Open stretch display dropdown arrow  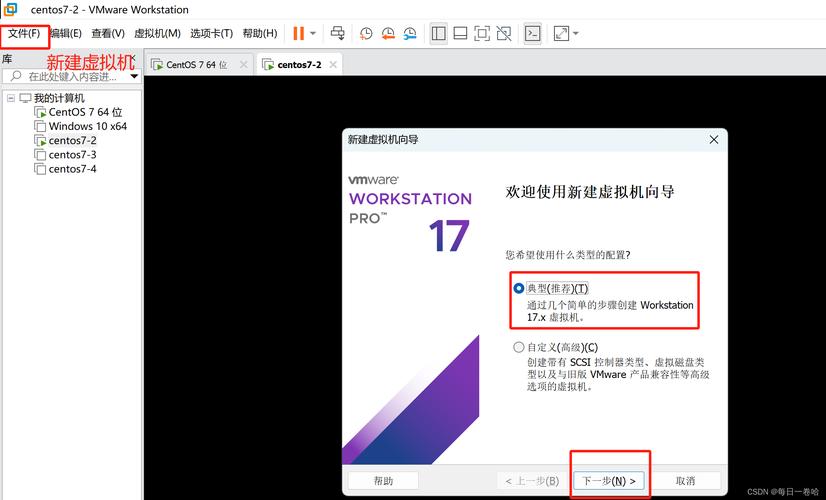pyautogui.click(x=576, y=34)
